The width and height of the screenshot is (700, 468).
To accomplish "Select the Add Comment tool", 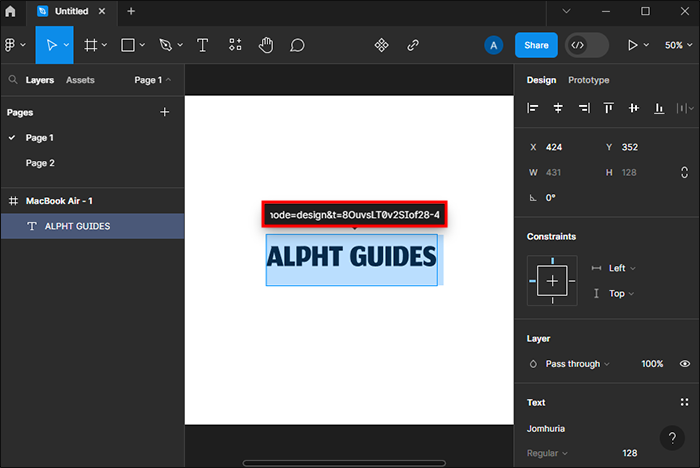I will (x=297, y=45).
